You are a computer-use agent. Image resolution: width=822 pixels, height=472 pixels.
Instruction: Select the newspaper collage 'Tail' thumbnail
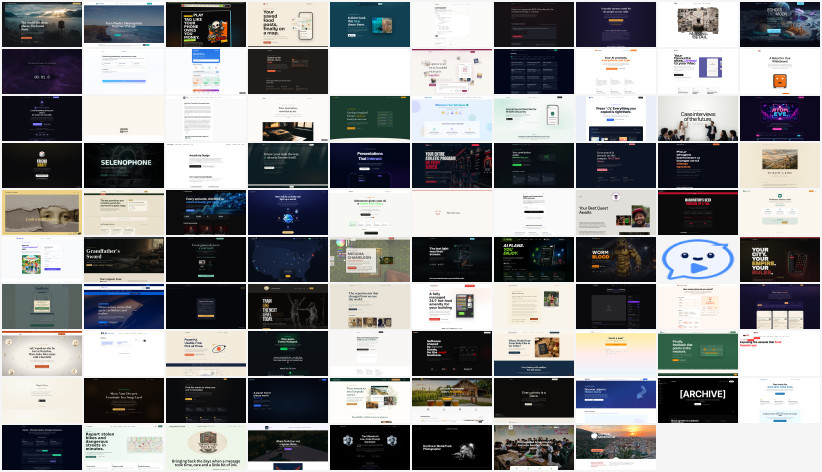pos(698,25)
